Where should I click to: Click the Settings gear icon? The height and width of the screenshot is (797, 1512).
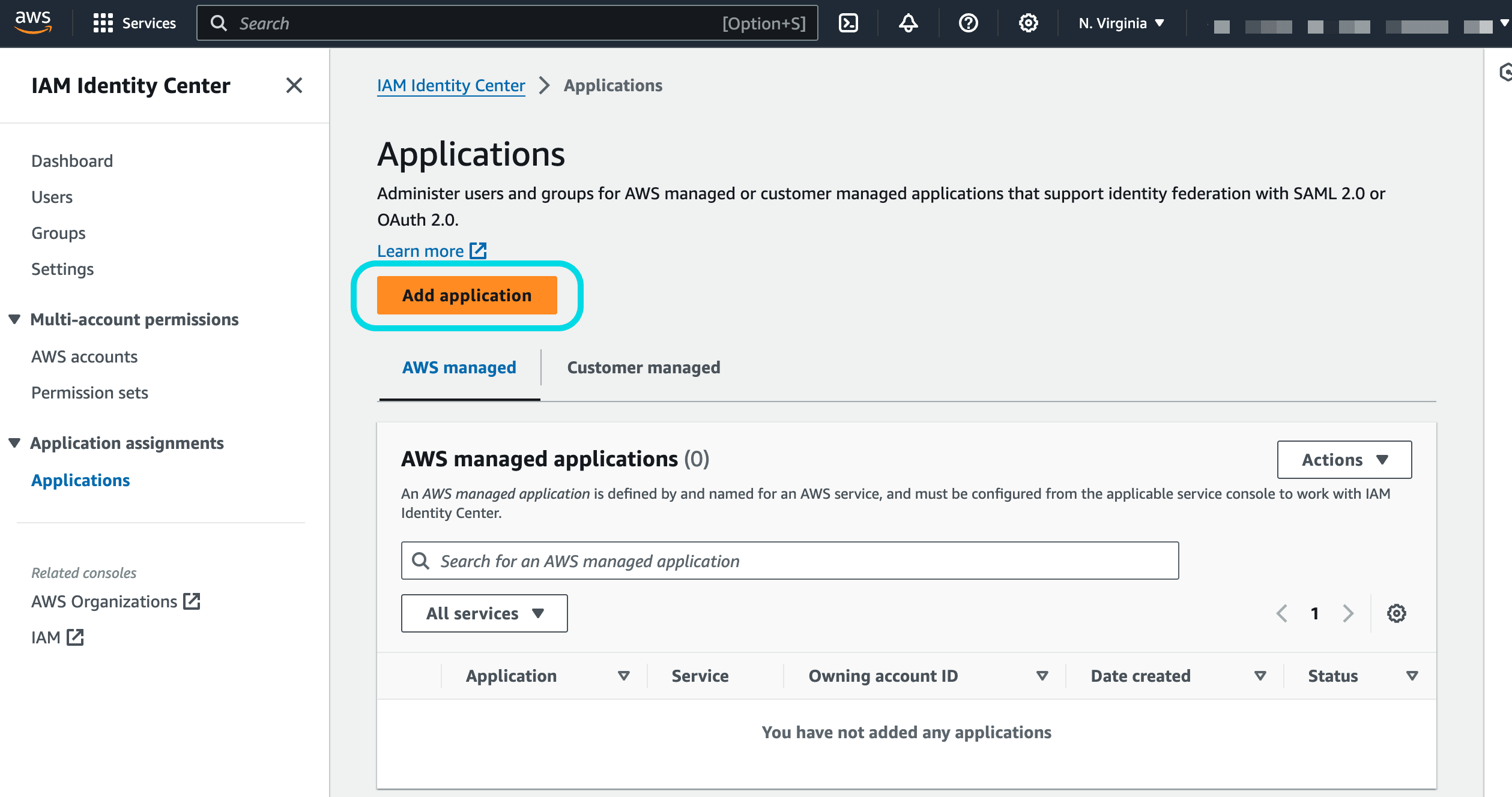pyautogui.click(x=1028, y=22)
